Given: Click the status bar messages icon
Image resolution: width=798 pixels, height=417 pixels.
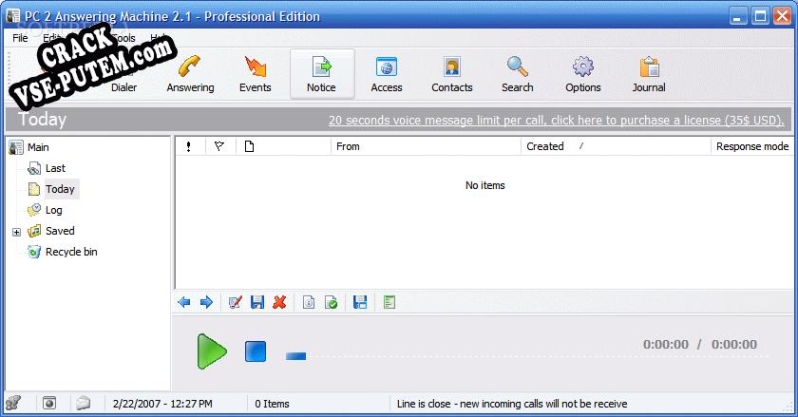Looking at the screenshot, I should point(83,403).
